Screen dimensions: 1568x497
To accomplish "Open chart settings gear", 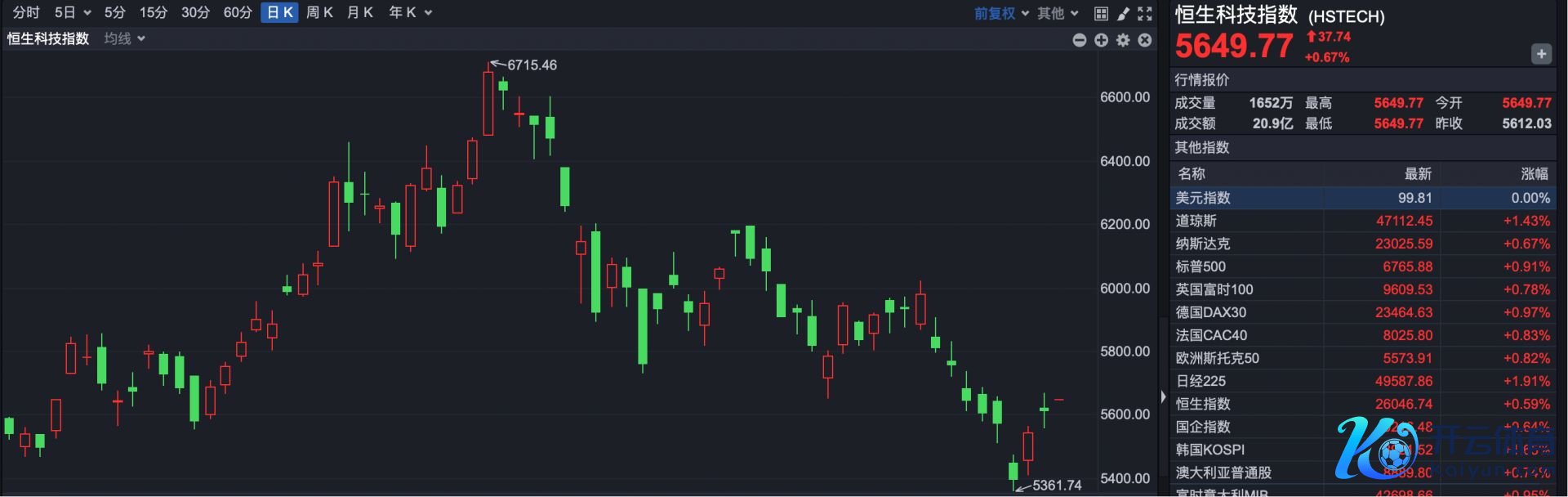I will tap(1124, 40).
